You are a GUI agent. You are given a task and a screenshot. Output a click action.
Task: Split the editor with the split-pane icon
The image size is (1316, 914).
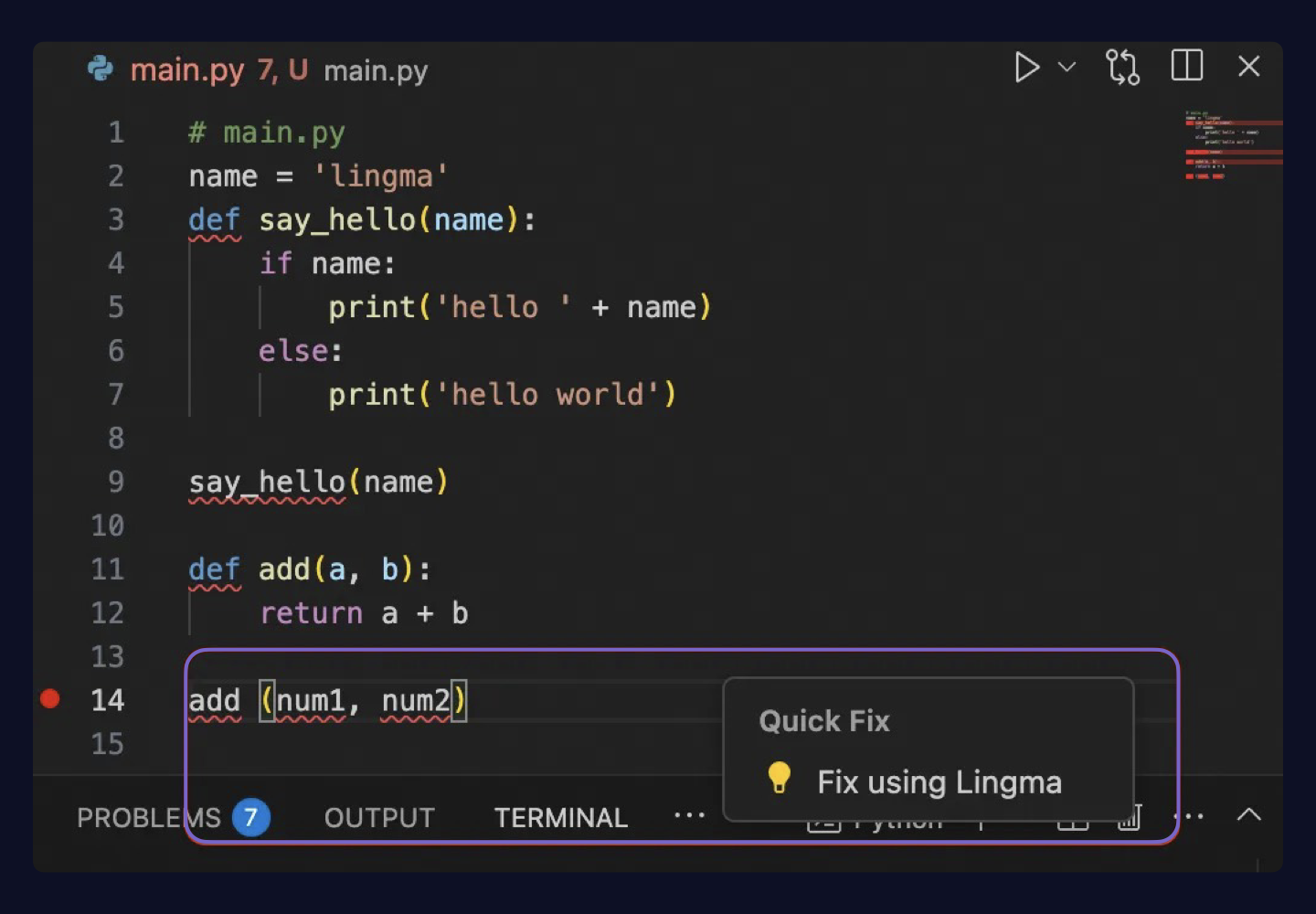pos(1187,66)
